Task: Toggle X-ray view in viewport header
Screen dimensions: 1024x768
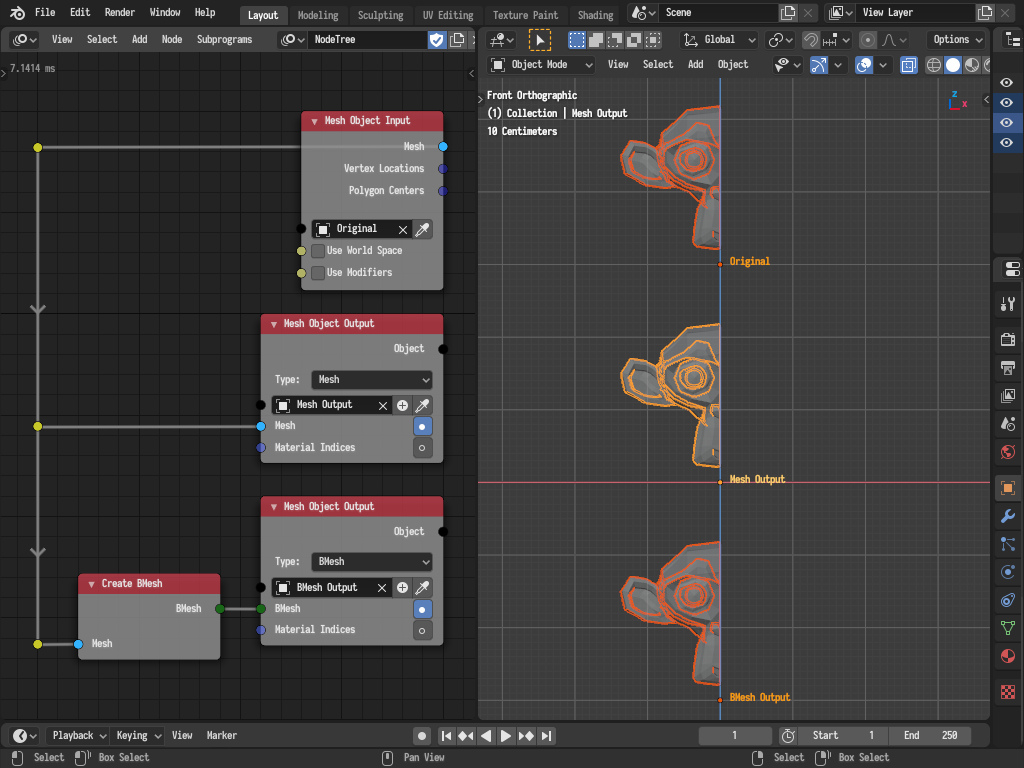Action: [x=908, y=65]
